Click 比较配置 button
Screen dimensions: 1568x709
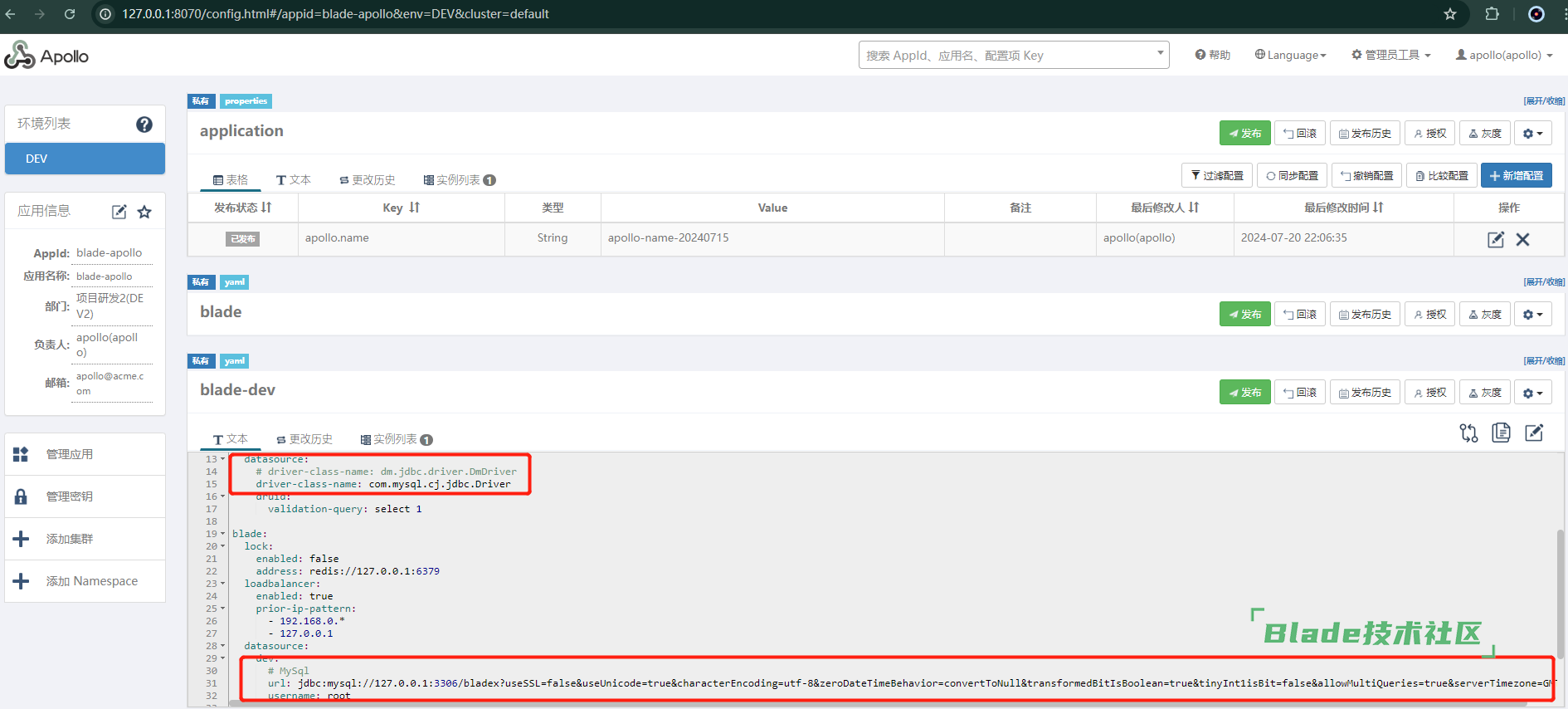click(1442, 175)
